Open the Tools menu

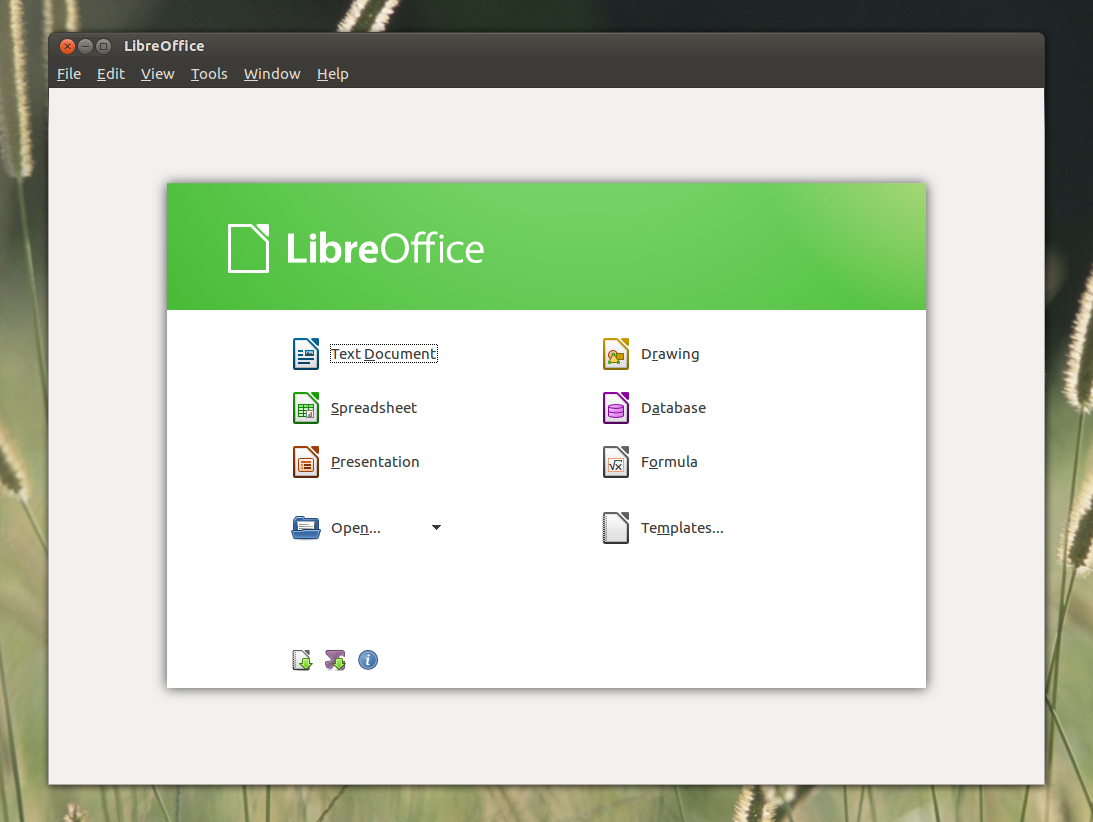pyautogui.click(x=209, y=73)
